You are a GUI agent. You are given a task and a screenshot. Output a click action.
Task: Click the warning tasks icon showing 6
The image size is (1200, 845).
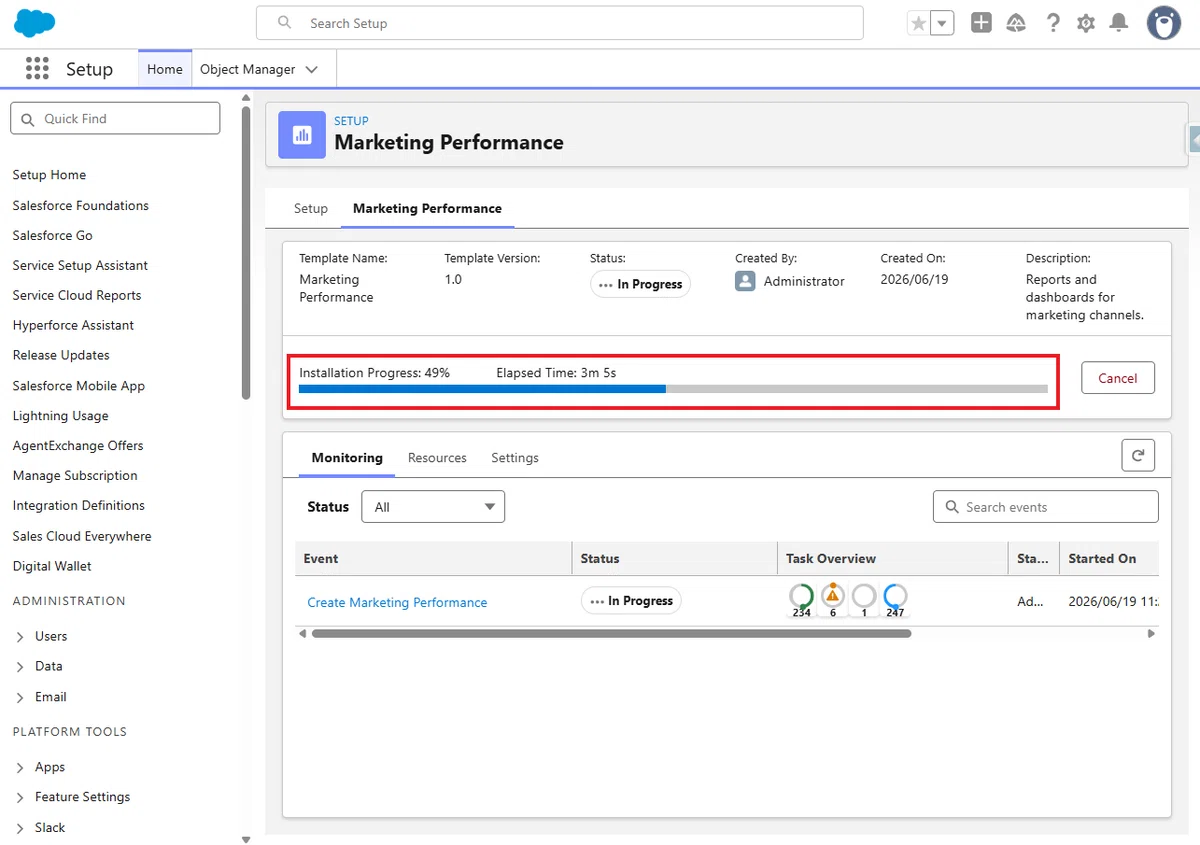point(833,598)
